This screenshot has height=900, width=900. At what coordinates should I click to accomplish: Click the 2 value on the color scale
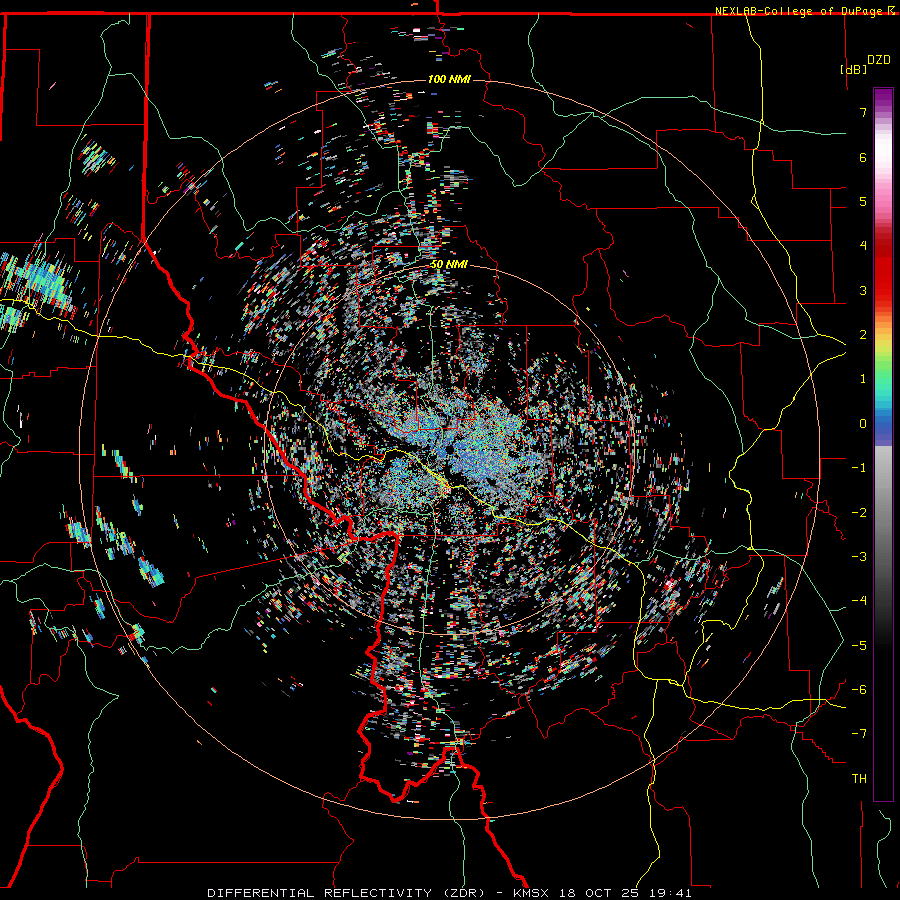[x=863, y=335]
